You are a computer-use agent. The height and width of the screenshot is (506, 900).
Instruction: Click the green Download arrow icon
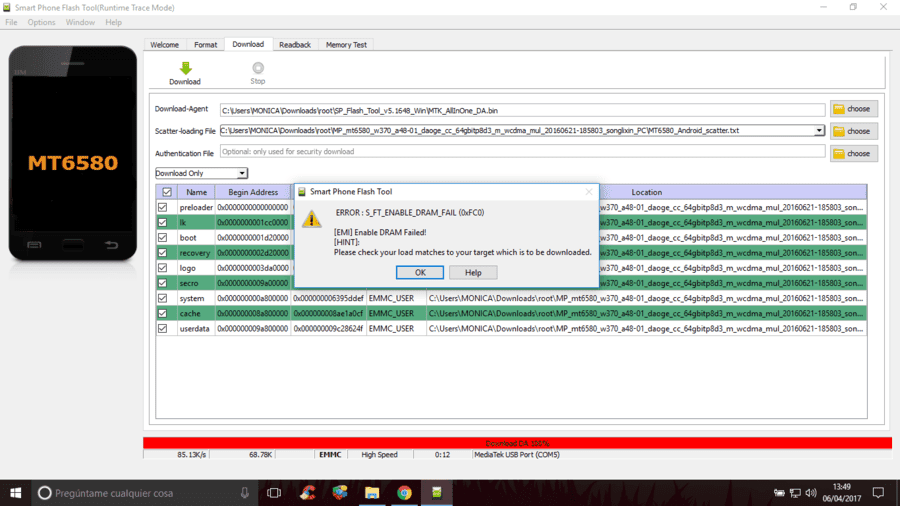185,68
